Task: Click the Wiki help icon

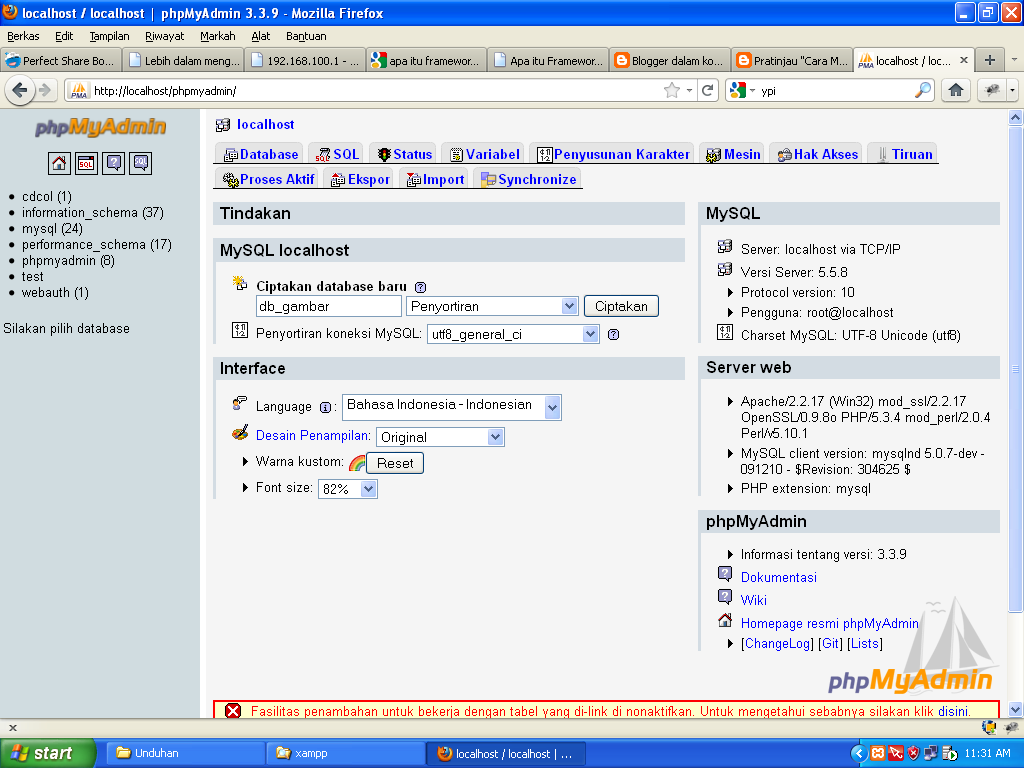Action: [x=725, y=596]
